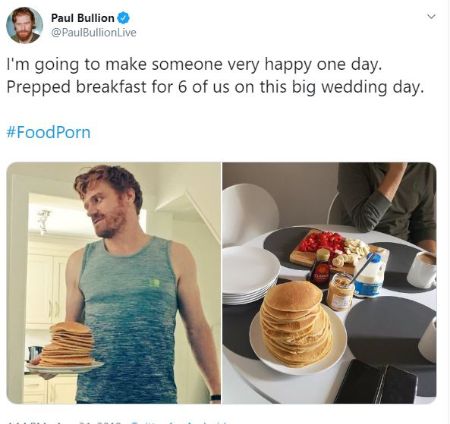Open the @PaulBullionLive handle link
The image size is (450, 424).
(x=93, y=32)
